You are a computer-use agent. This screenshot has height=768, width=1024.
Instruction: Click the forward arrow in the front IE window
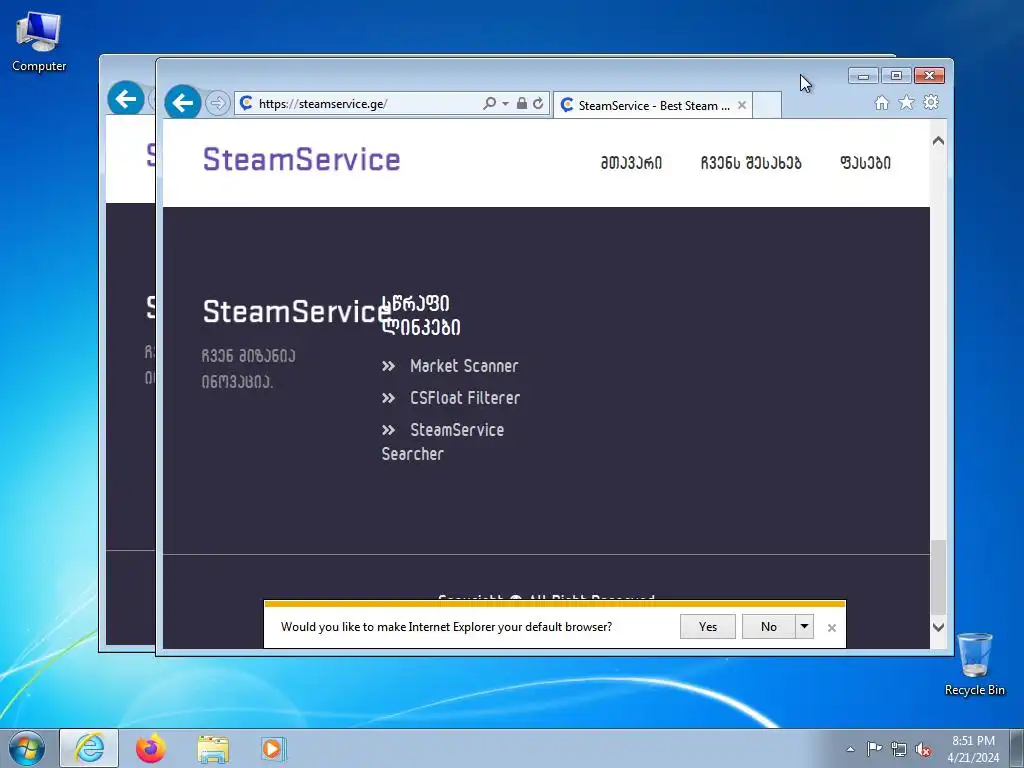[217, 103]
